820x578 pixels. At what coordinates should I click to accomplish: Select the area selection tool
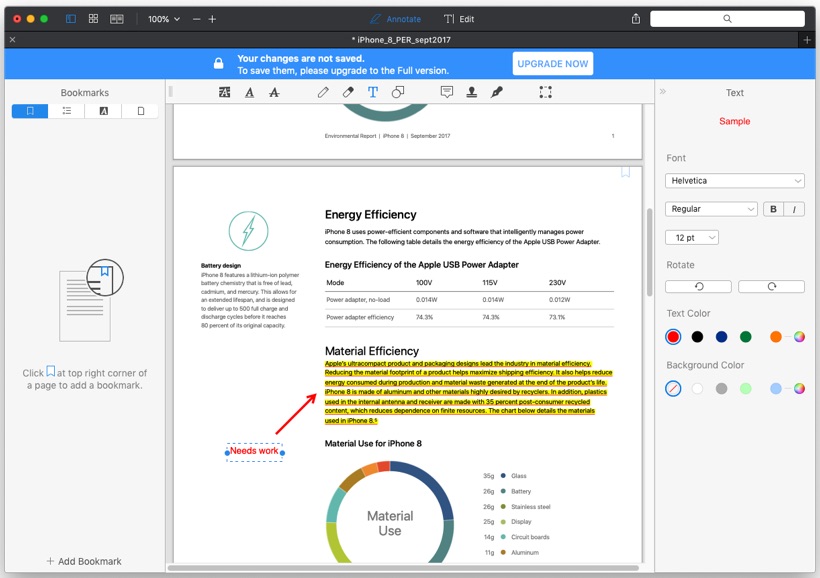[545, 93]
